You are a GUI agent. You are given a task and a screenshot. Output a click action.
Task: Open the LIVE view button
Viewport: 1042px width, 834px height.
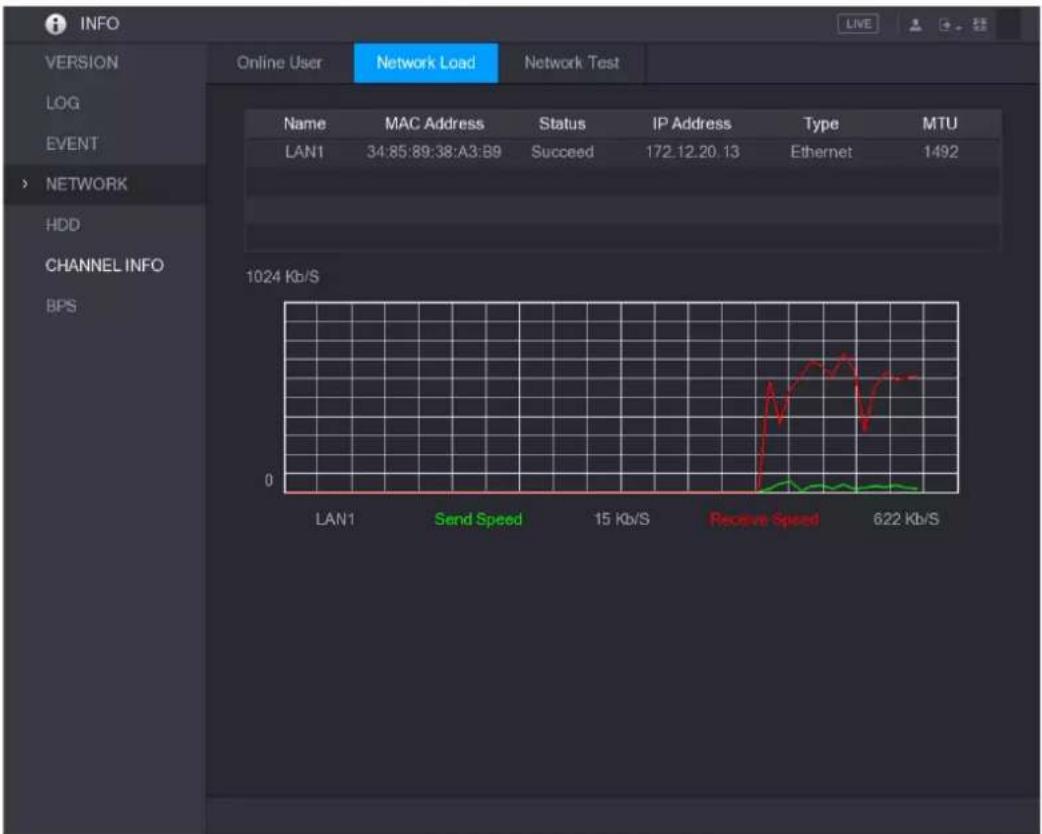(x=858, y=25)
